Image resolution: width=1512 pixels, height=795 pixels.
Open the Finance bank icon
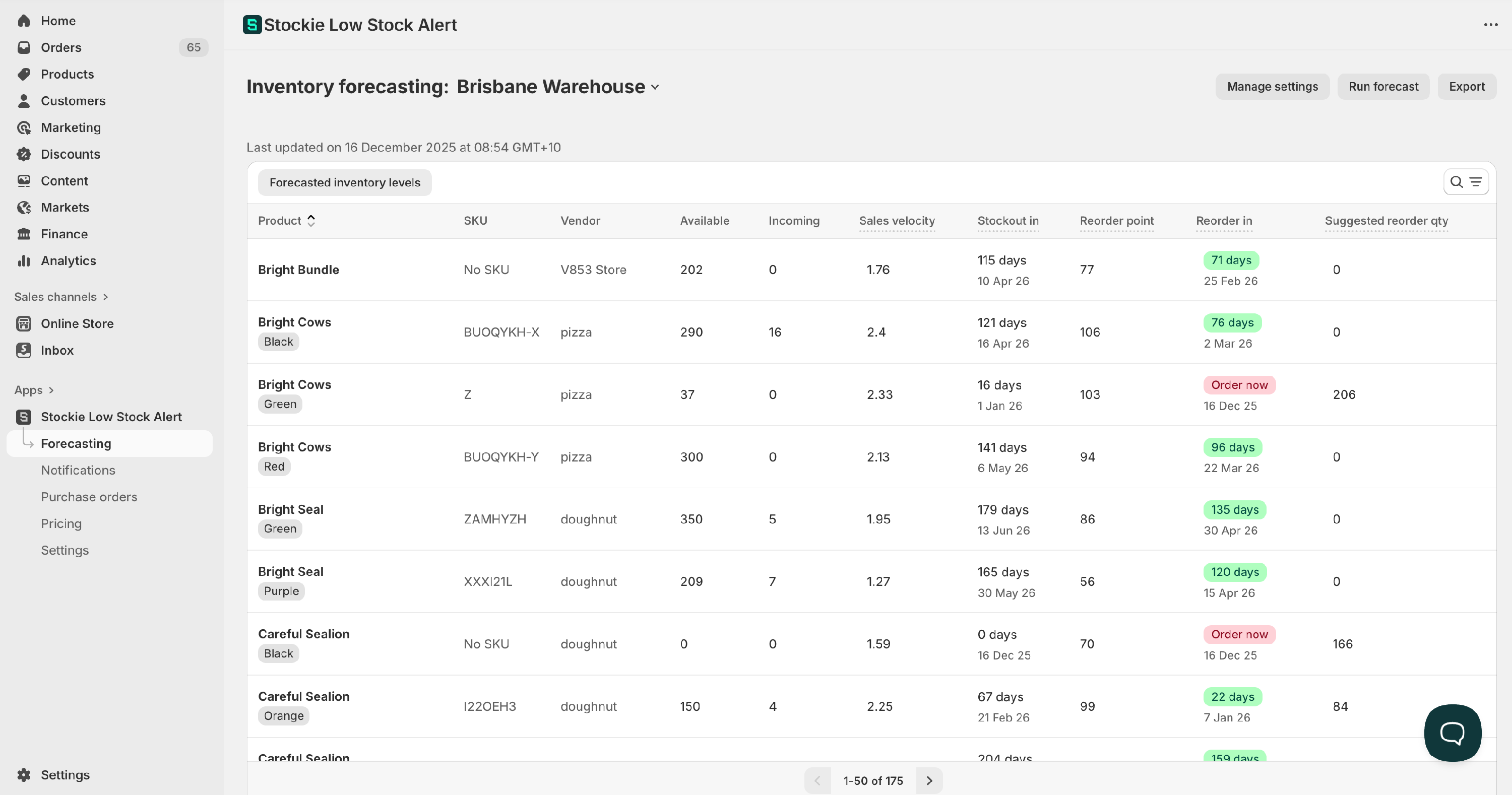(24, 234)
